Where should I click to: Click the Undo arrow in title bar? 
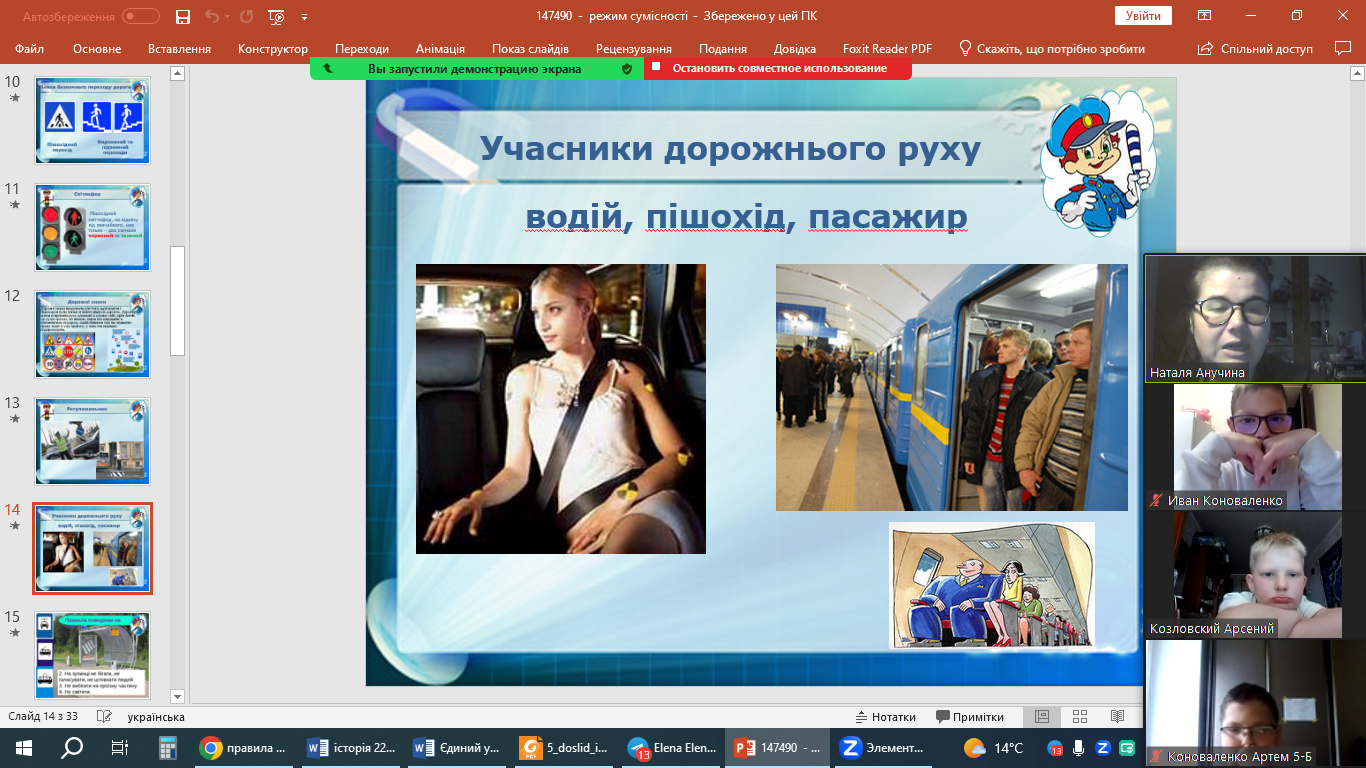point(211,16)
